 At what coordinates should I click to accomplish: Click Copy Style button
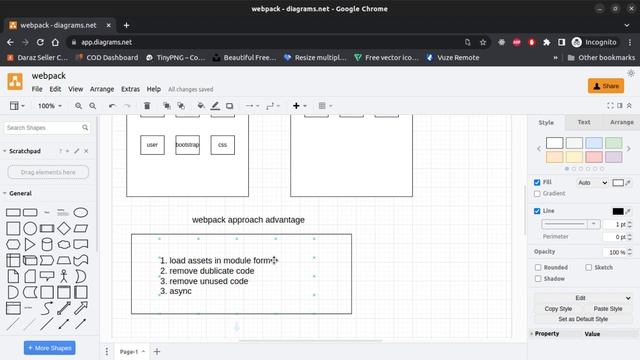coord(558,309)
